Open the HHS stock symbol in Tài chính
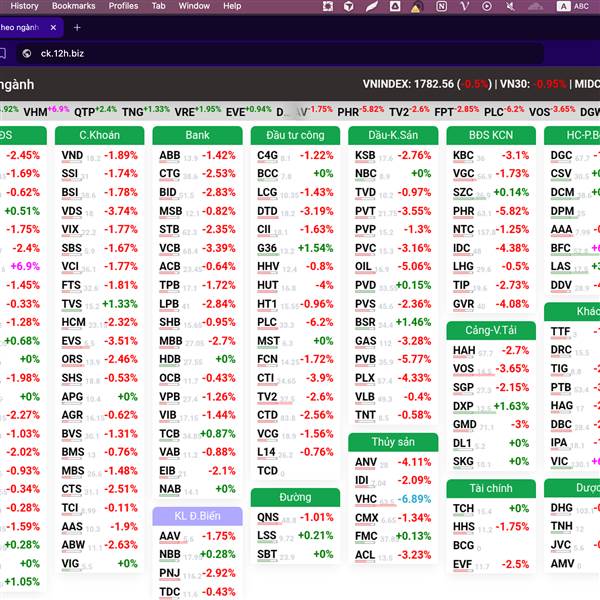Image resolution: width=600 pixels, height=600 pixels. point(464,527)
